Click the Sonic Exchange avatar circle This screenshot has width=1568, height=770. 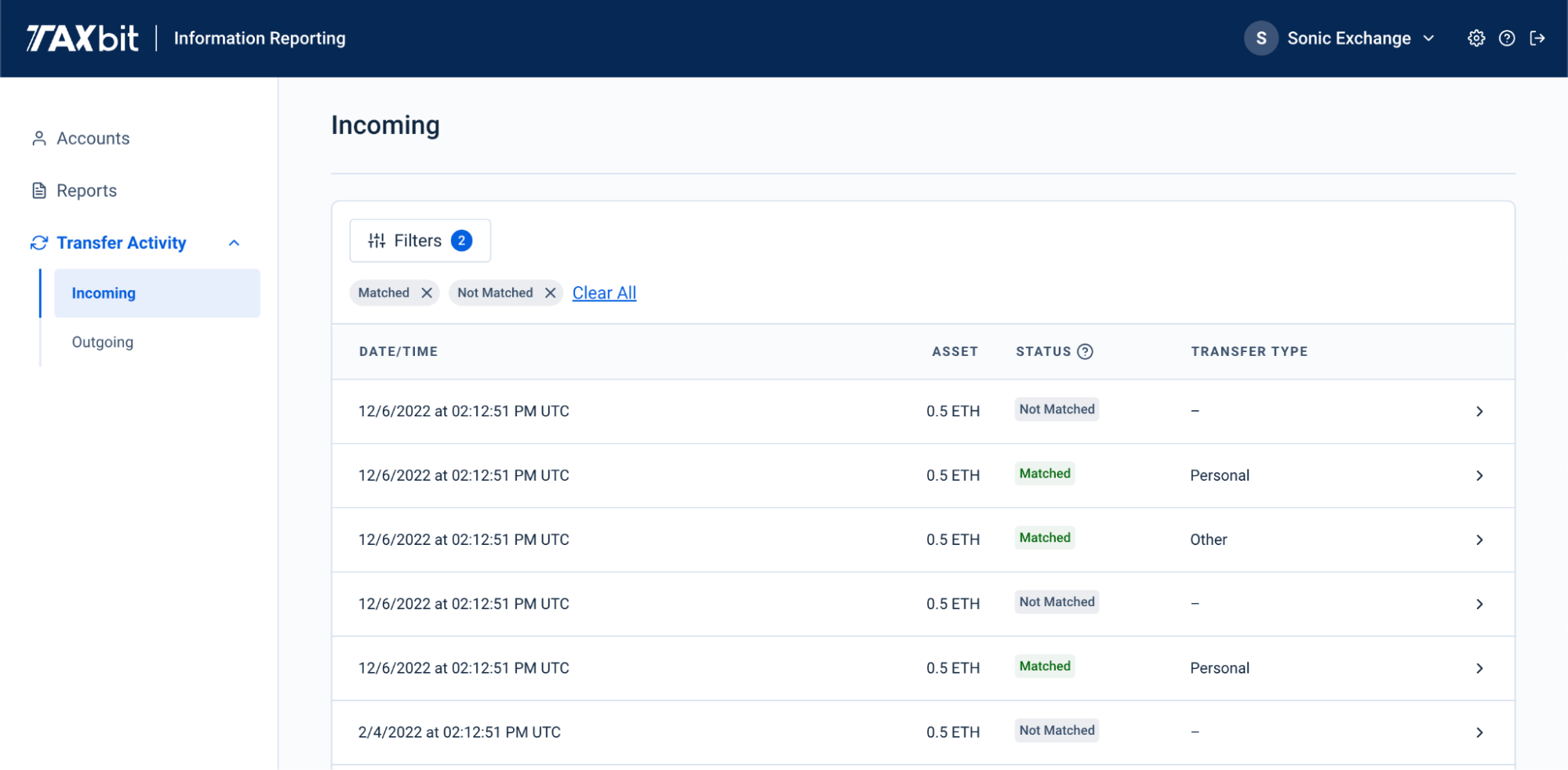1261,38
